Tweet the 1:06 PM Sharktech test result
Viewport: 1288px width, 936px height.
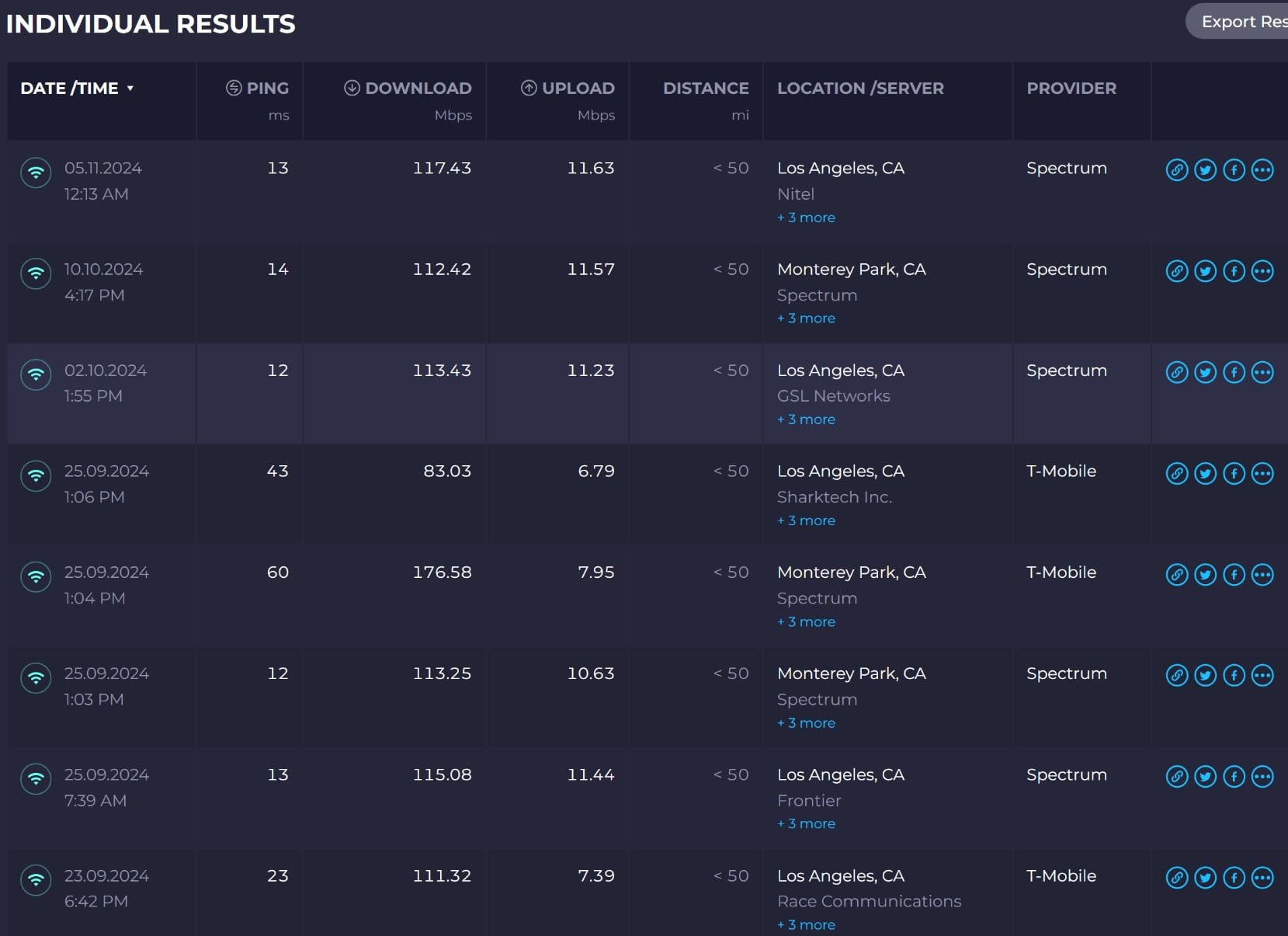[x=1206, y=473]
